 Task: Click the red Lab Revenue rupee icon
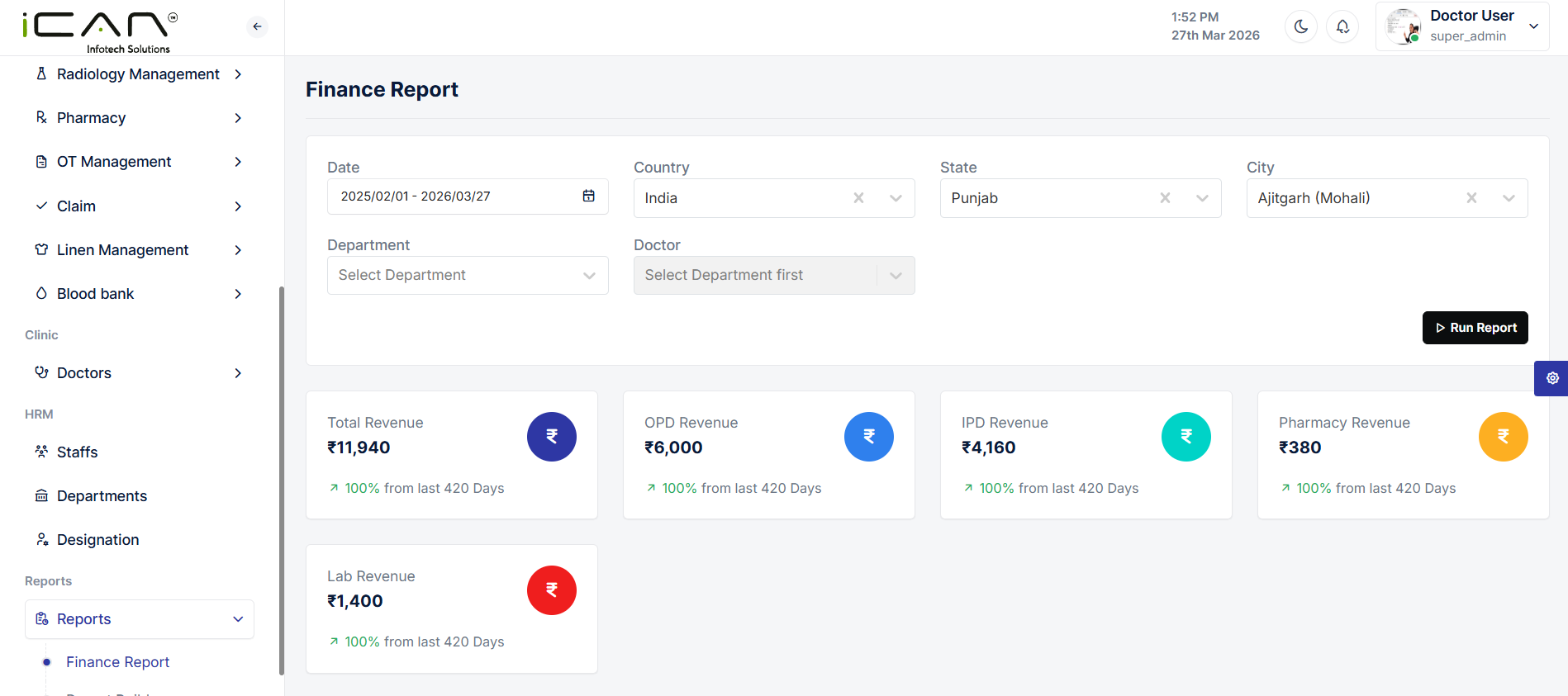[x=551, y=590]
